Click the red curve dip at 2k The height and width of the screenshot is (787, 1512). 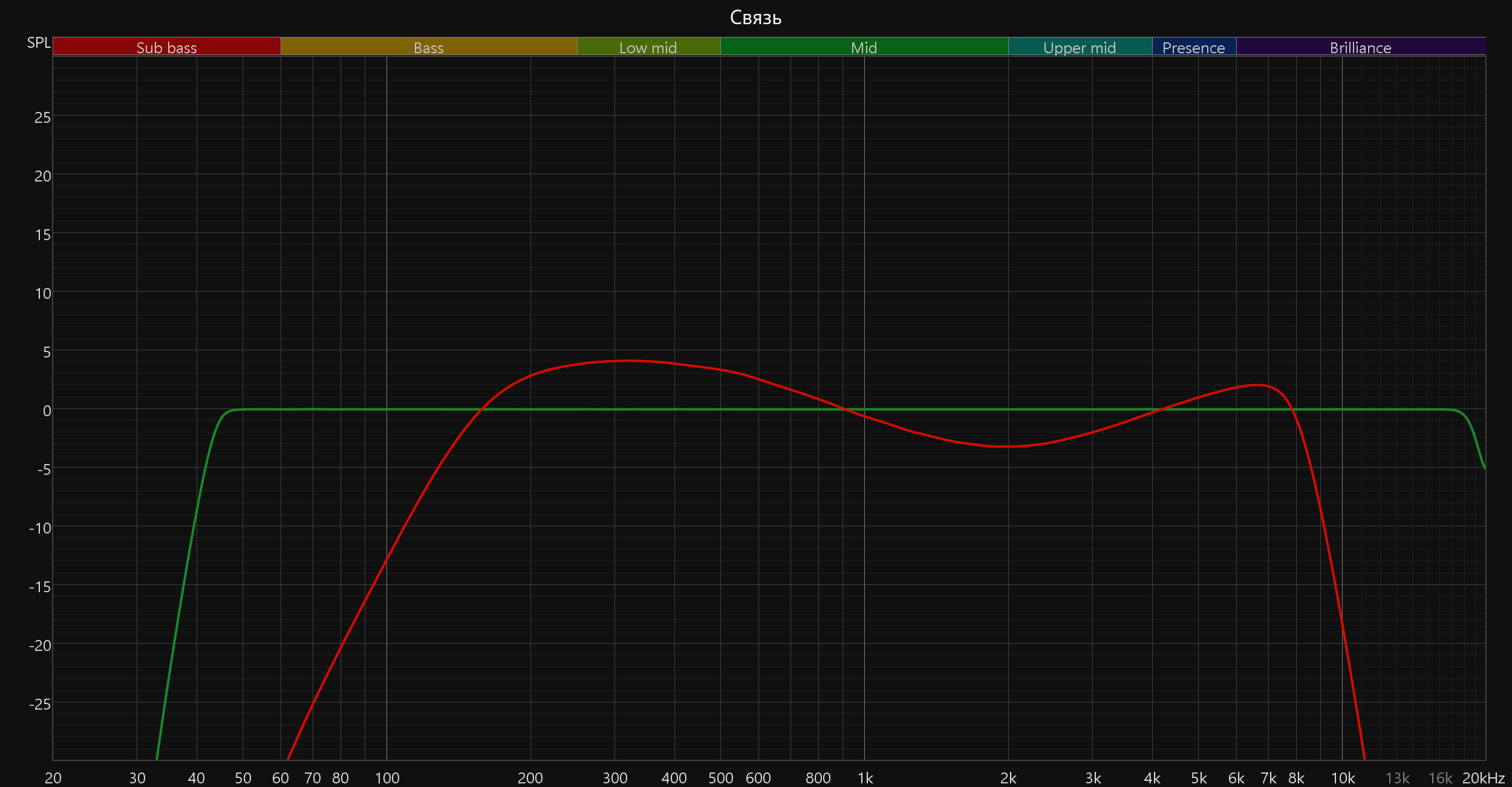(x=1008, y=446)
